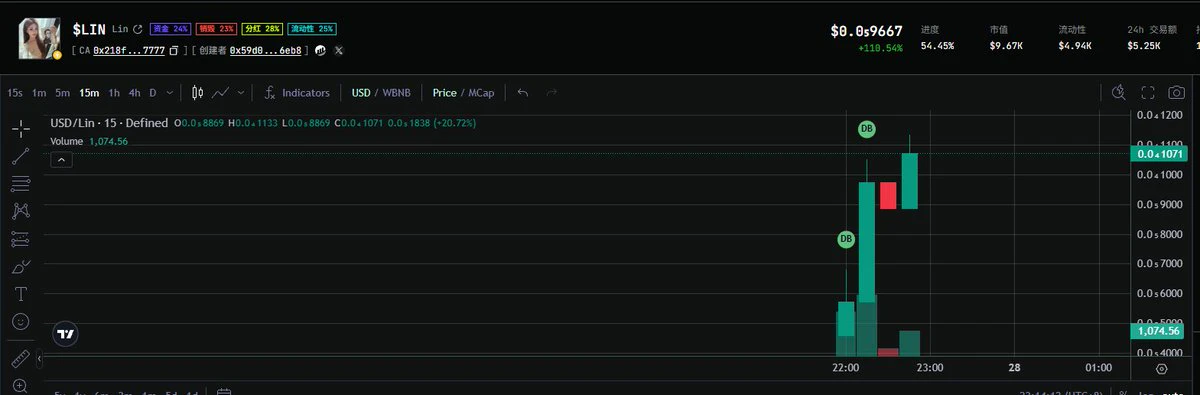Show the Price view
The width and height of the screenshot is (1200, 395).
pyautogui.click(x=445, y=93)
